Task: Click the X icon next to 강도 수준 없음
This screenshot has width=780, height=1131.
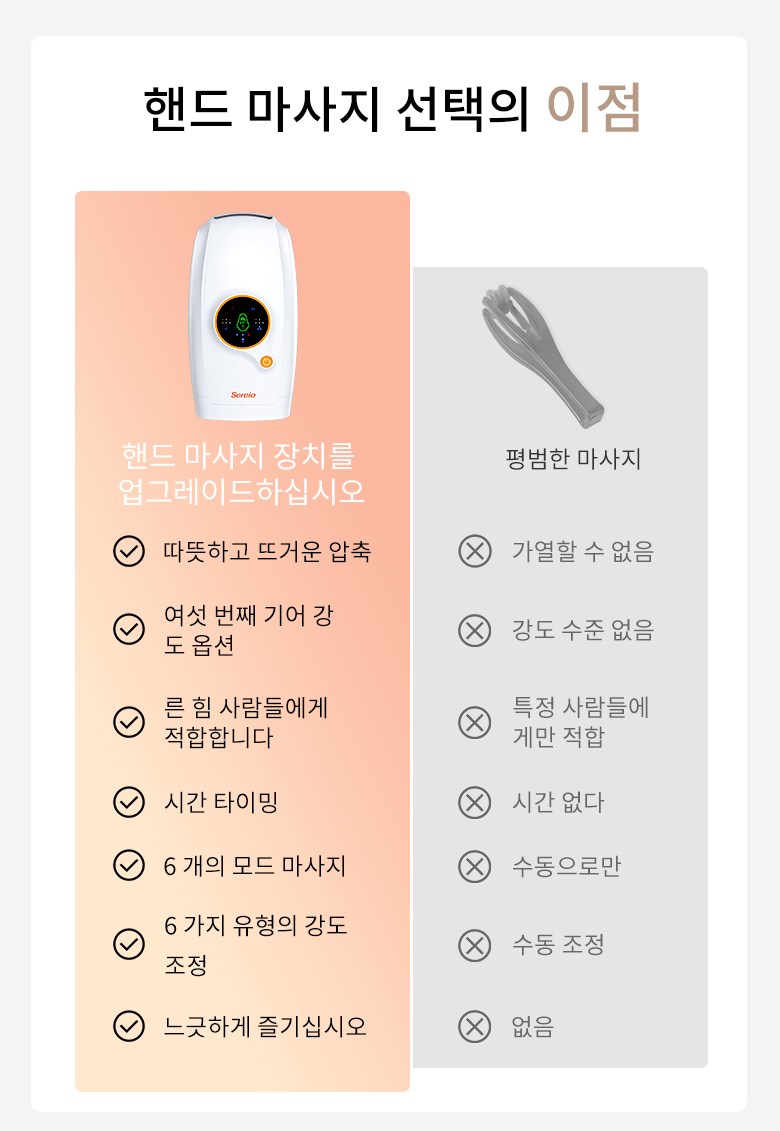Action: (x=474, y=630)
